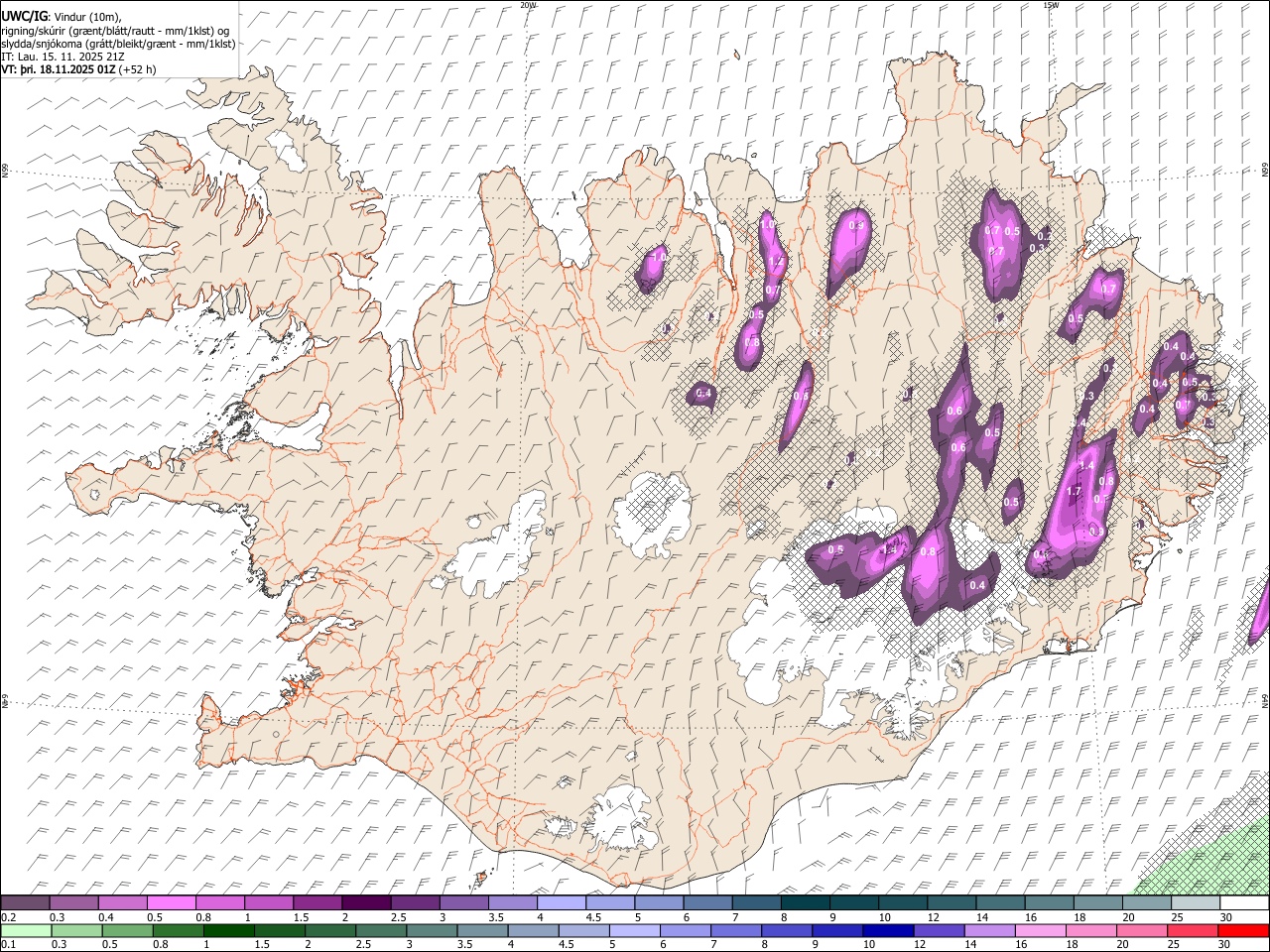1270x952 pixels.
Task: Select upper legend swatch between 0.4 and 0.5
Action: pos(122,902)
